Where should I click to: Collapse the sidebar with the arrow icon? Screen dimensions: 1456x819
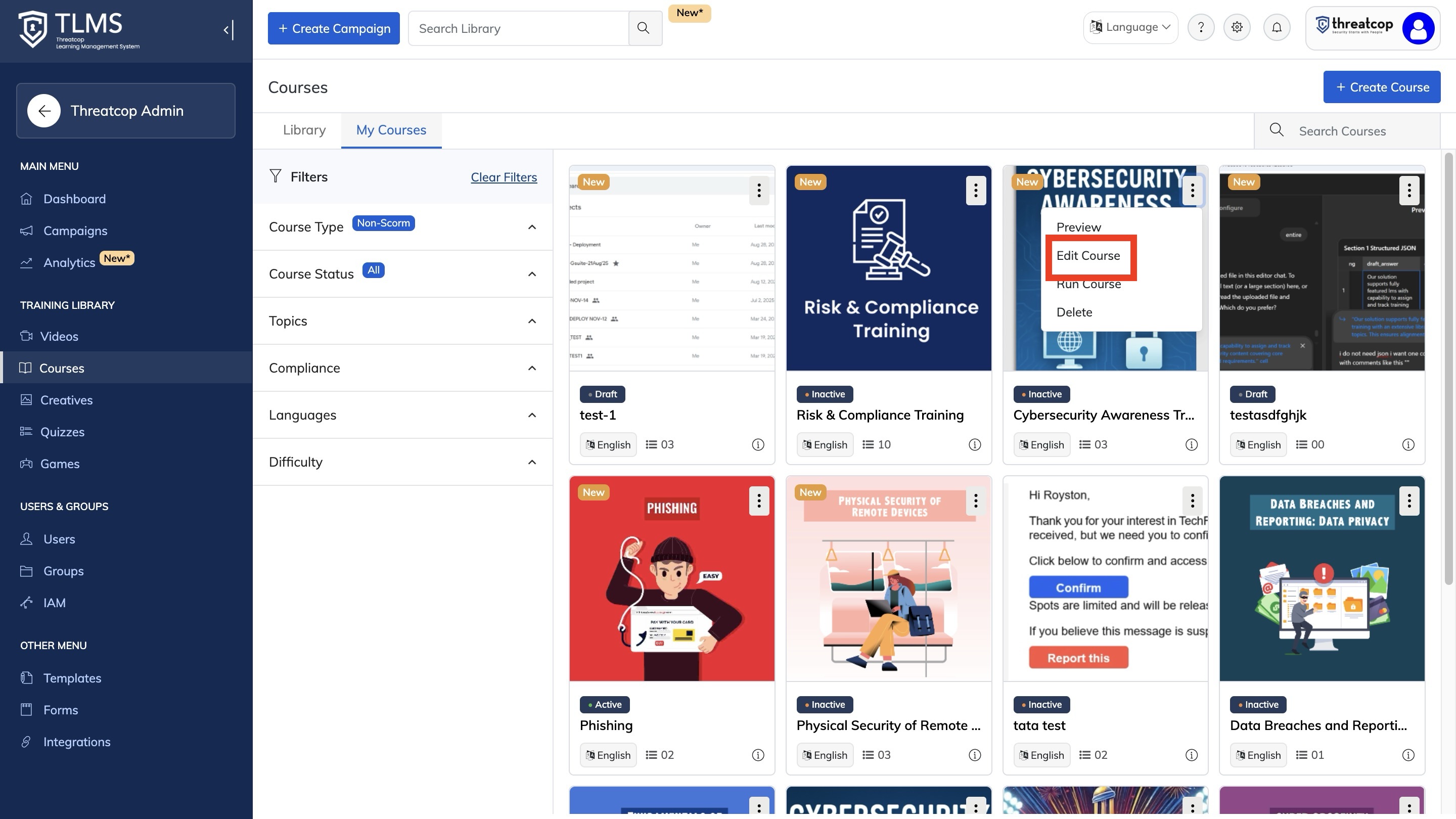pyautogui.click(x=229, y=29)
